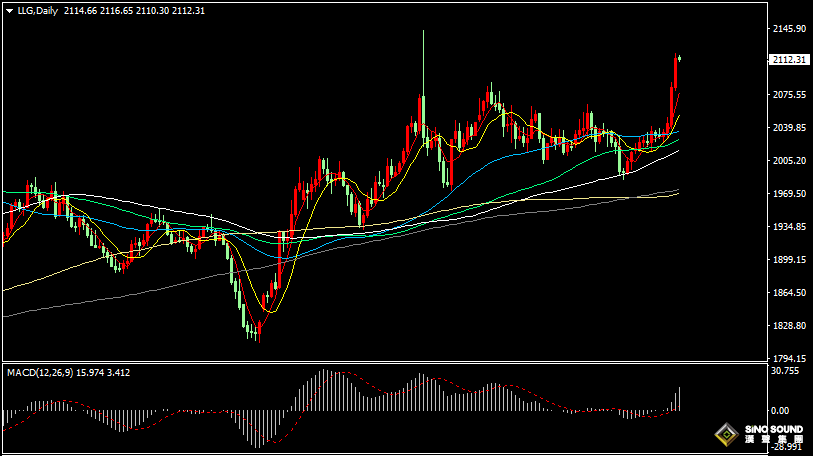Screen dimensions: 813x456
Task: Click the dropdown triangle beside LLG,Daily
Action: [x=9, y=10]
